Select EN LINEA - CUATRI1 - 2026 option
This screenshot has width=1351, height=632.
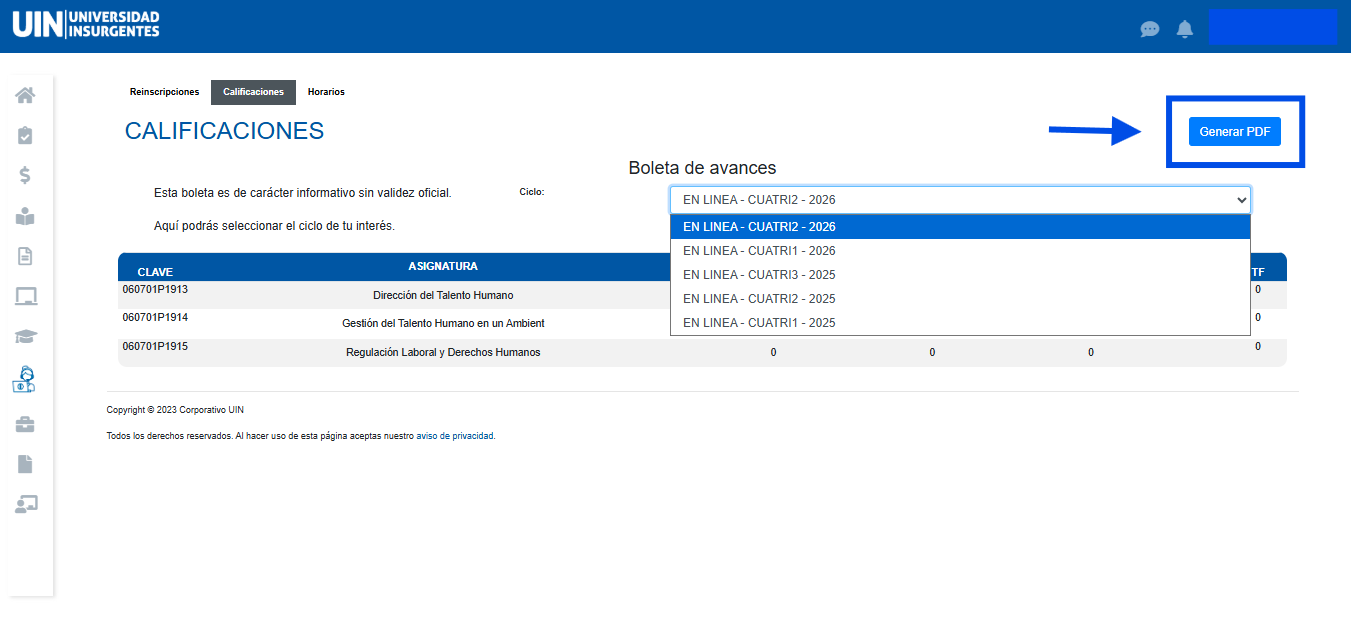[x=759, y=251]
